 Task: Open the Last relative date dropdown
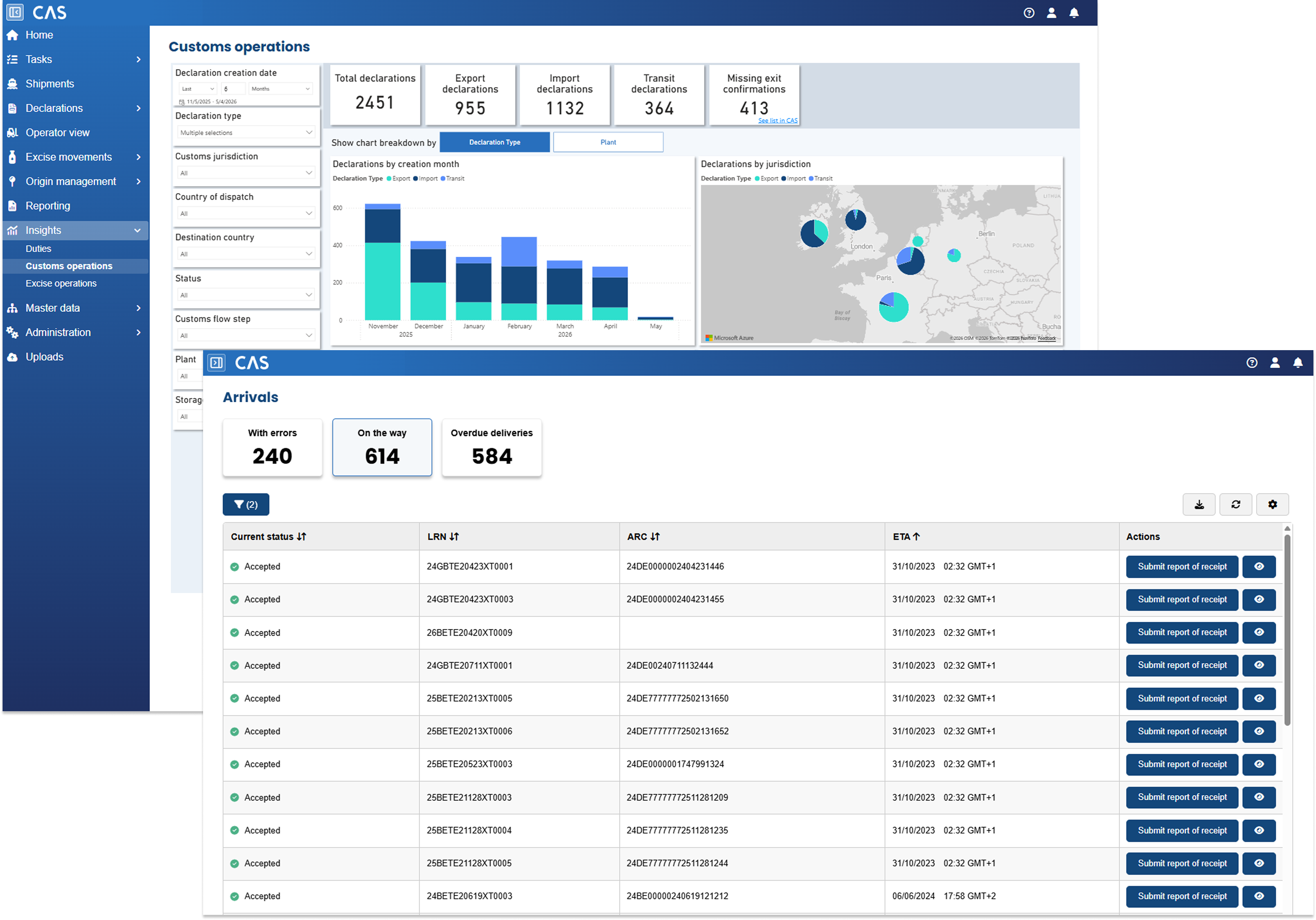[197, 89]
